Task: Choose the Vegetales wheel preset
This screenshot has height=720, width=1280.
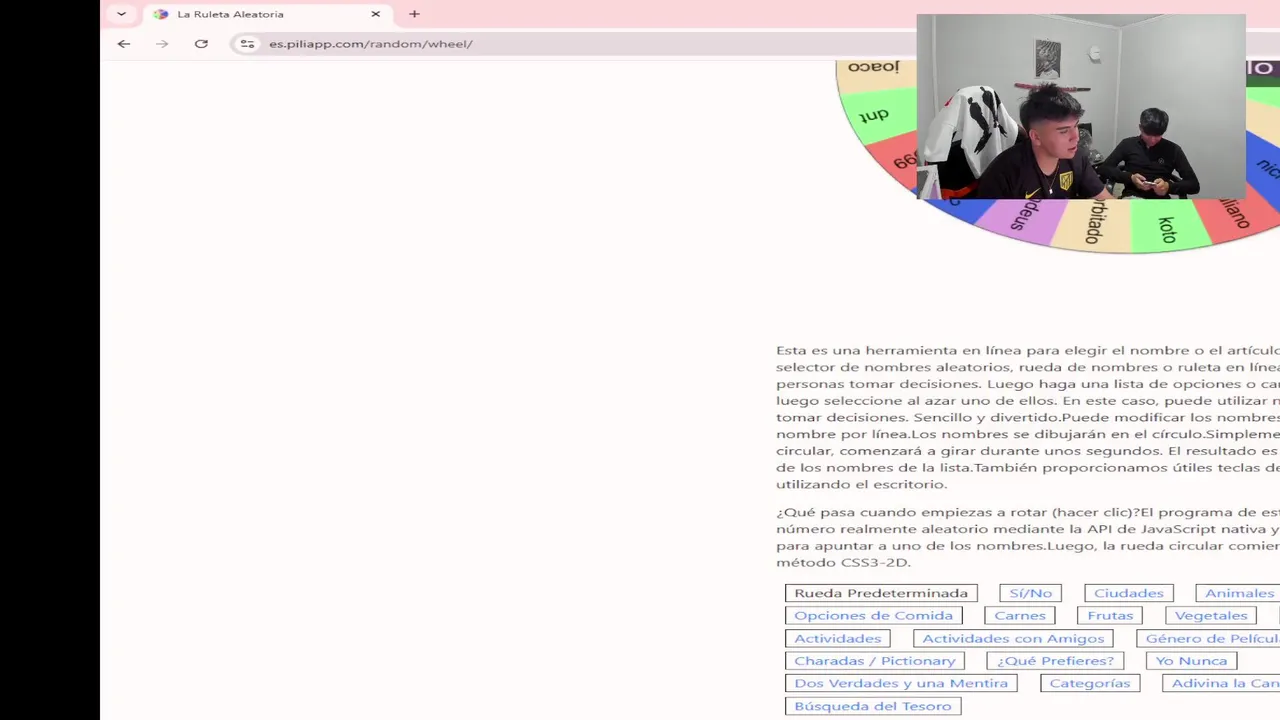Action: tap(1211, 615)
